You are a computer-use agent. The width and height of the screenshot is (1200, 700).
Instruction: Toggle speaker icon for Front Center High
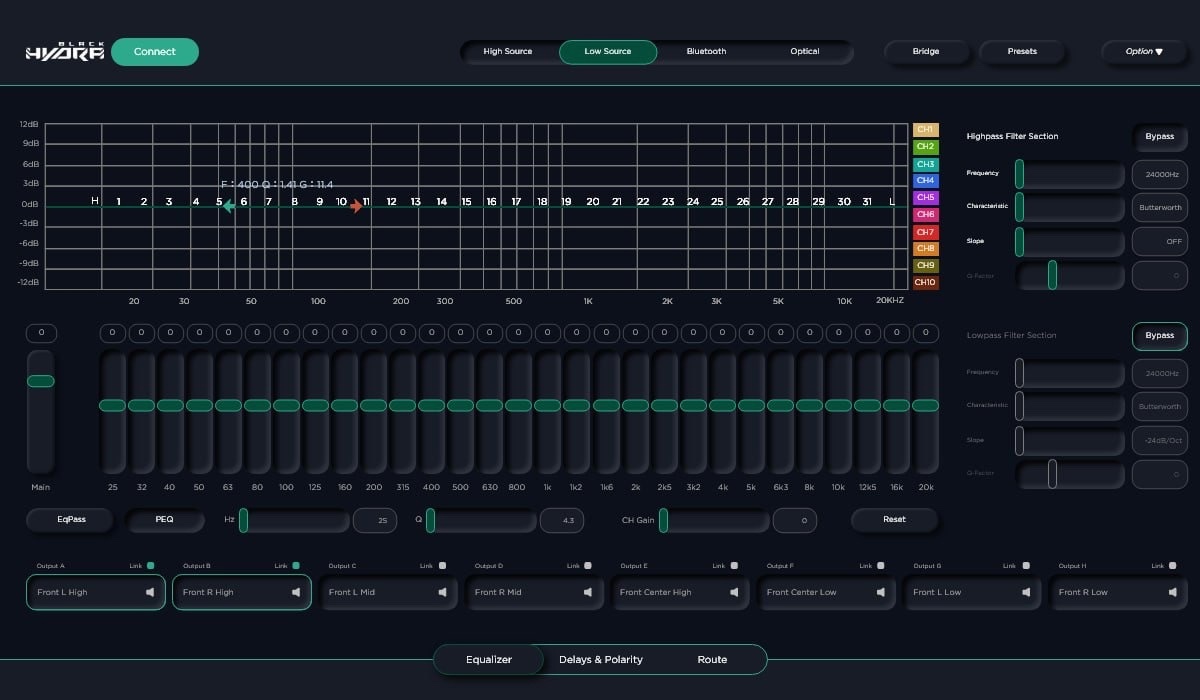point(734,592)
